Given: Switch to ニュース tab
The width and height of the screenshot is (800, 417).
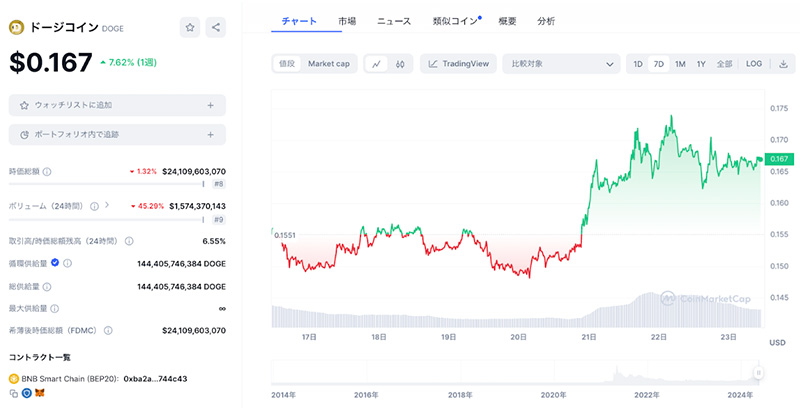Looking at the screenshot, I should (x=394, y=21).
